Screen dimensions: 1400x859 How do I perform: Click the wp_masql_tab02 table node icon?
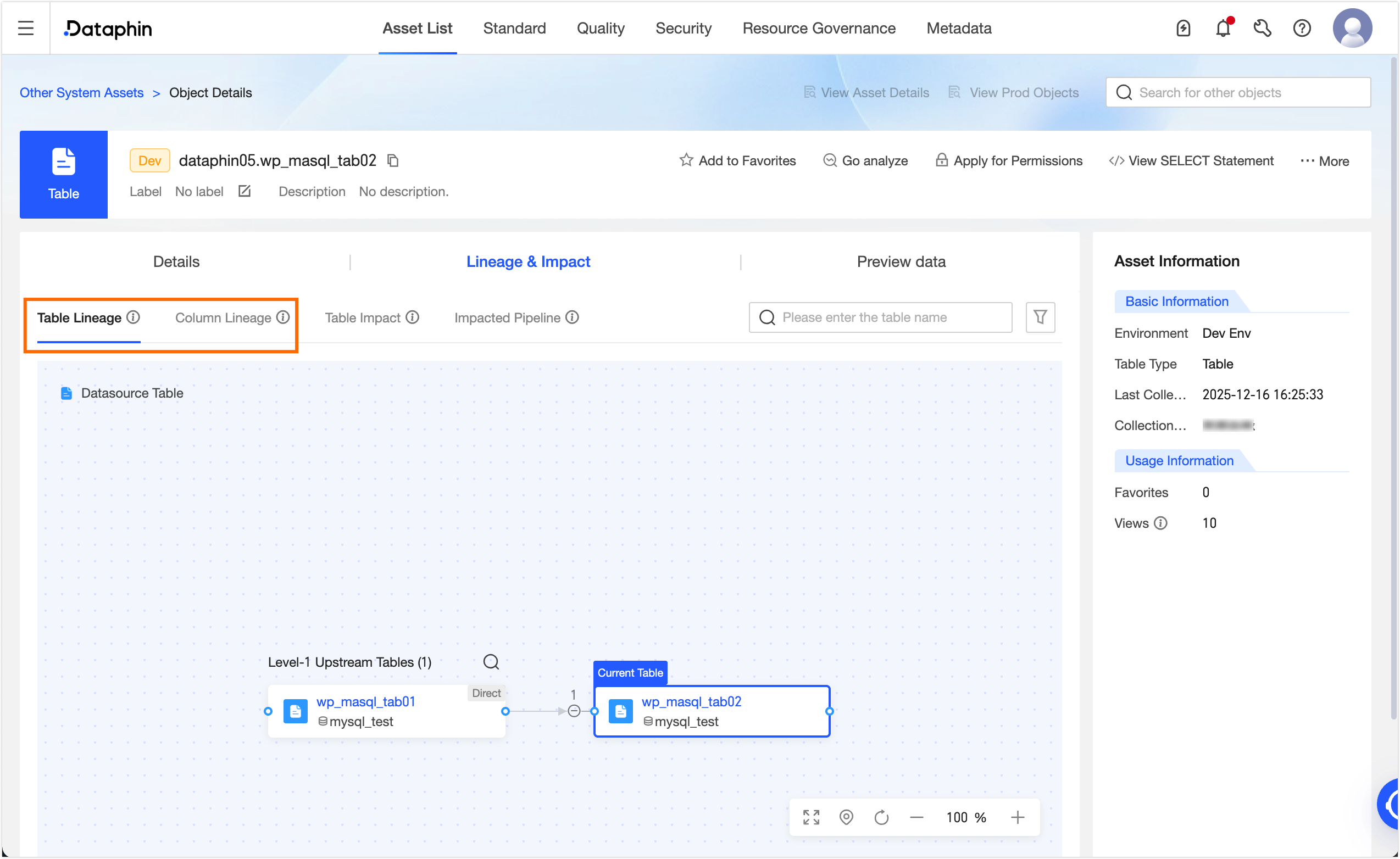coord(620,711)
